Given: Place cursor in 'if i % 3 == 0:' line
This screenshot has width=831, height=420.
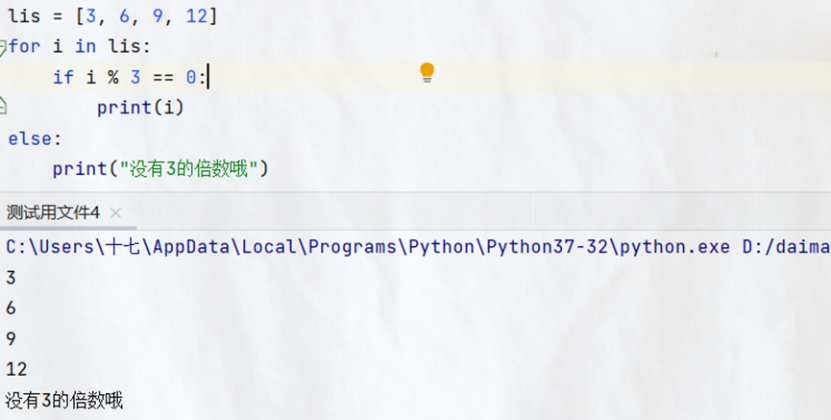Looking at the screenshot, I should click(129, 77).
